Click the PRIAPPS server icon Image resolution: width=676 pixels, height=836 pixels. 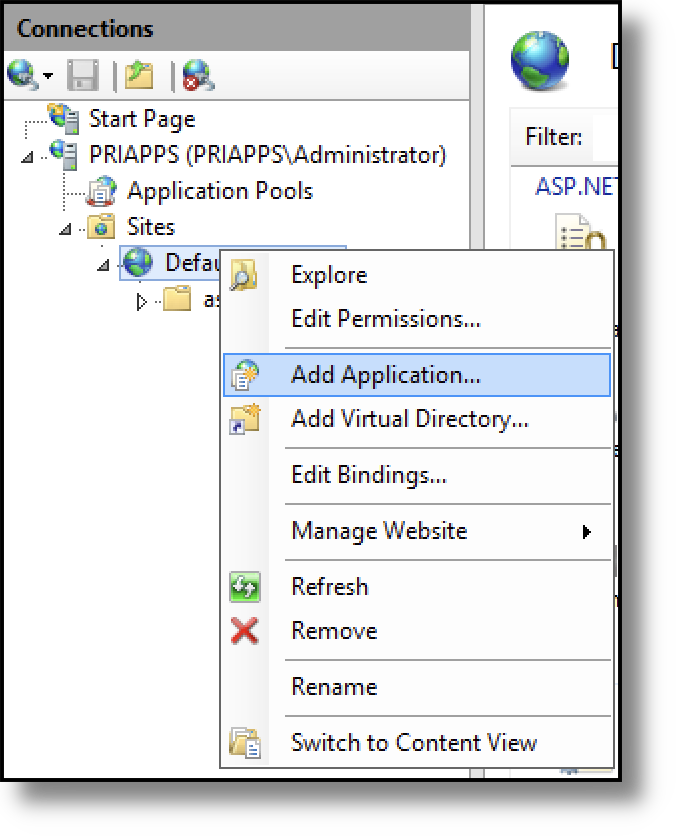pyautogui.click(x=64, y=155)
